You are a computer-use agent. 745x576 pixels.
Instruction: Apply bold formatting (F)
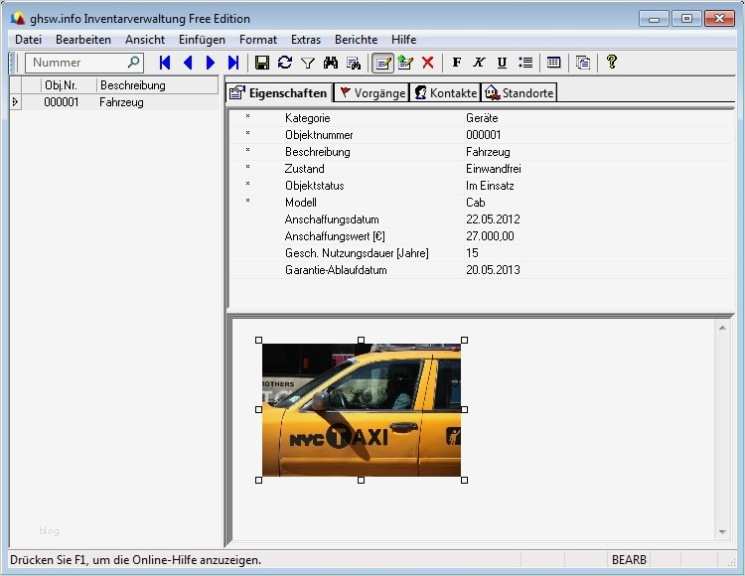coord(457,63)
